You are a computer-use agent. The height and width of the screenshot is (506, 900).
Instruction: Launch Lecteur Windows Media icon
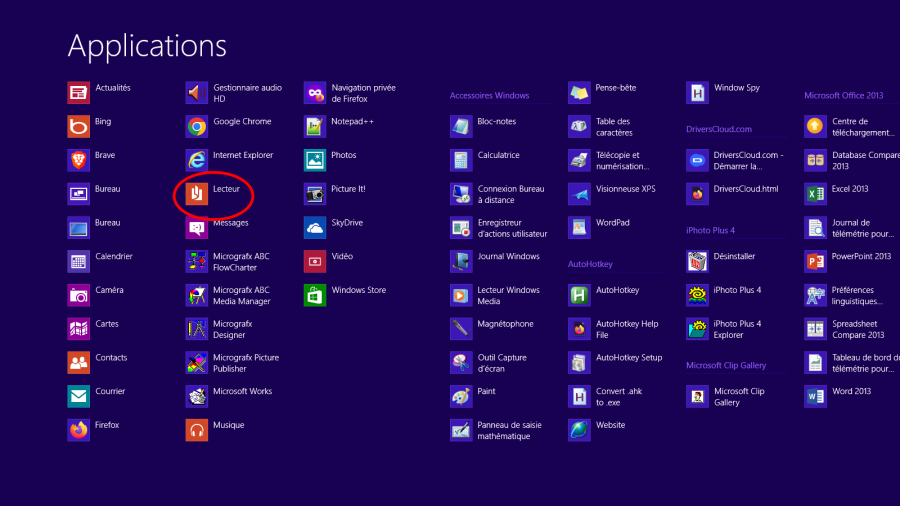tap(461, 295)
